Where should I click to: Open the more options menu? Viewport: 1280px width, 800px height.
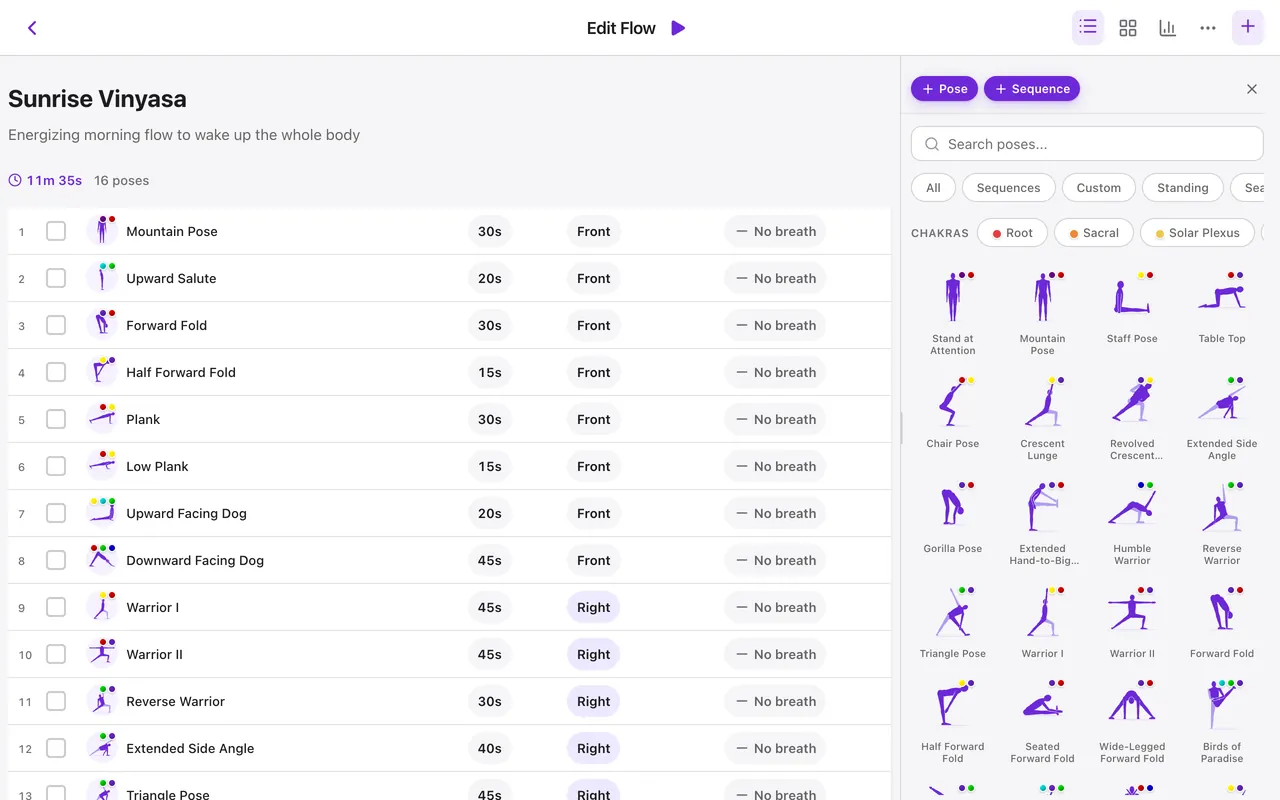[x=1208, y=28]
